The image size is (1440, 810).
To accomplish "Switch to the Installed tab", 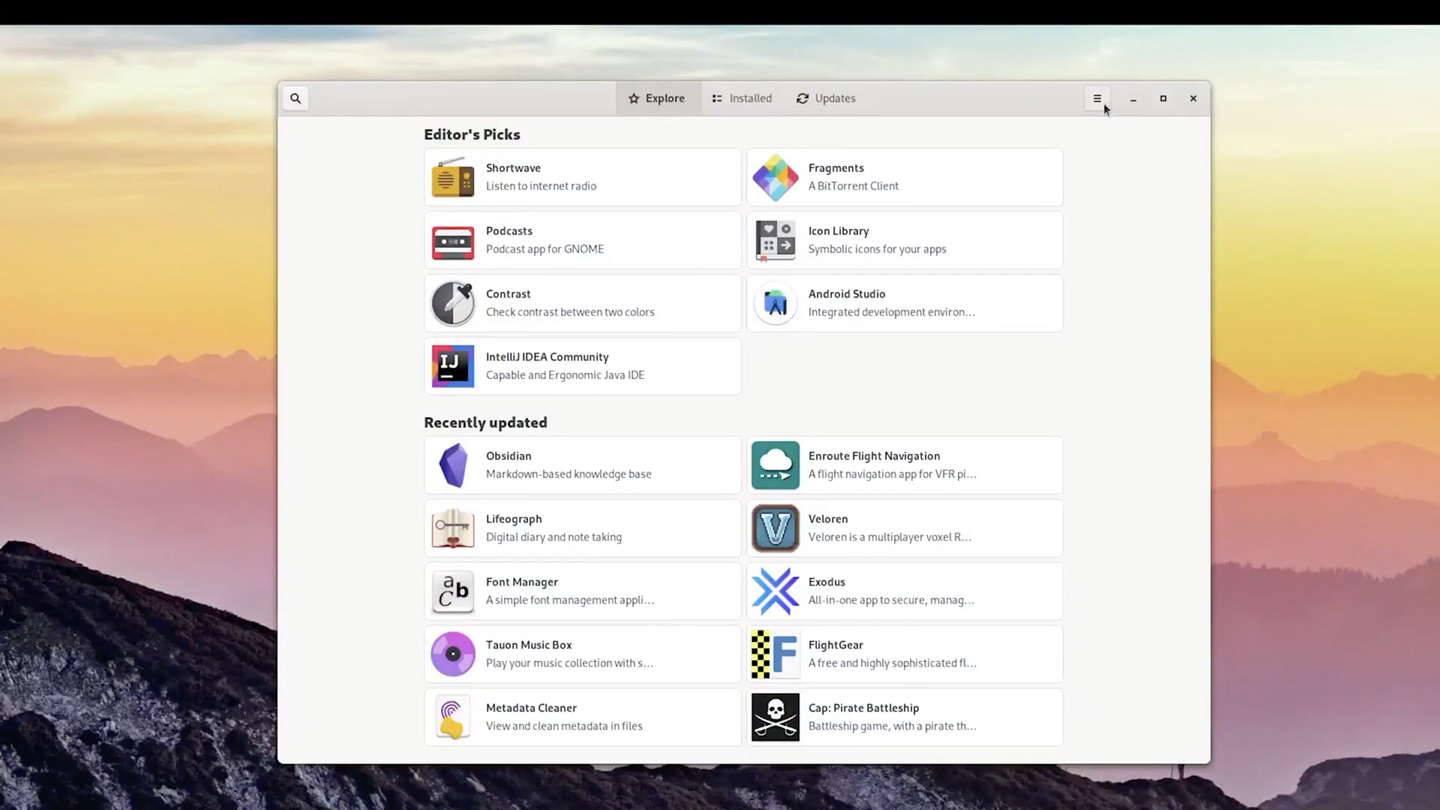I will 742,98.
